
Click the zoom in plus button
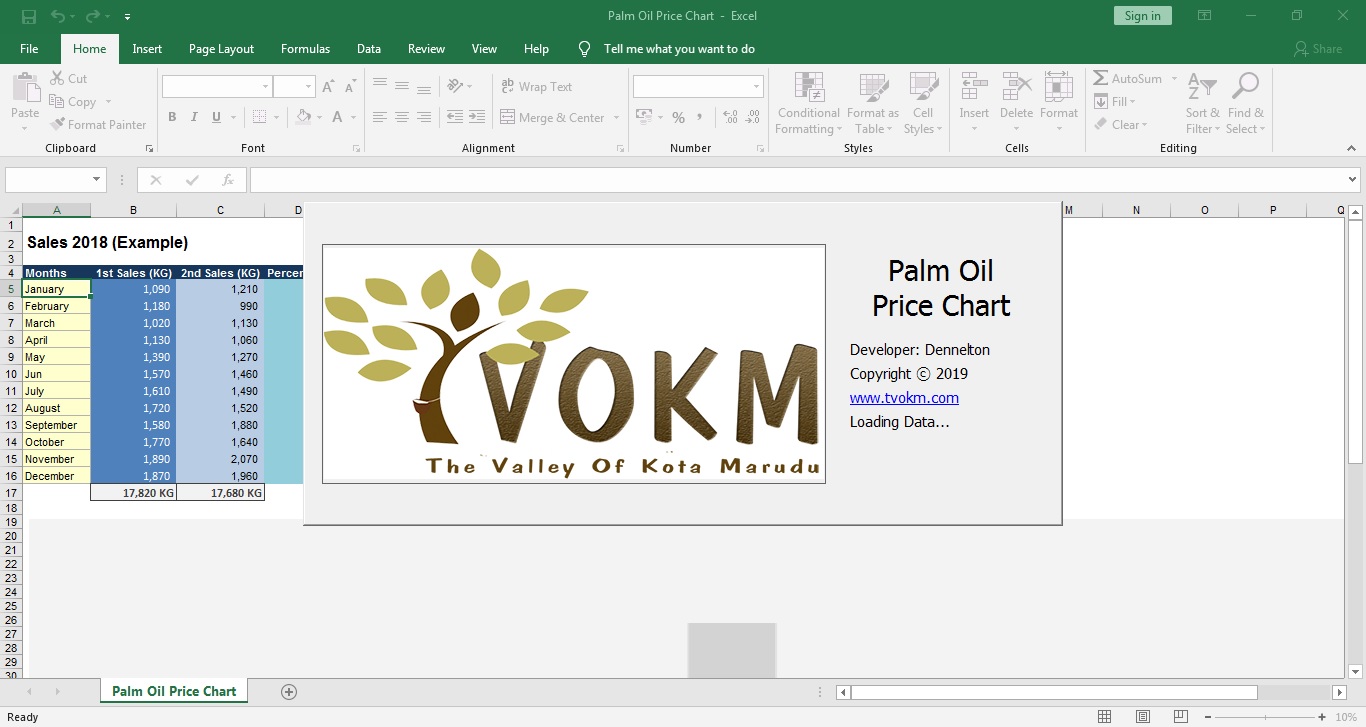pos(1320,717)
